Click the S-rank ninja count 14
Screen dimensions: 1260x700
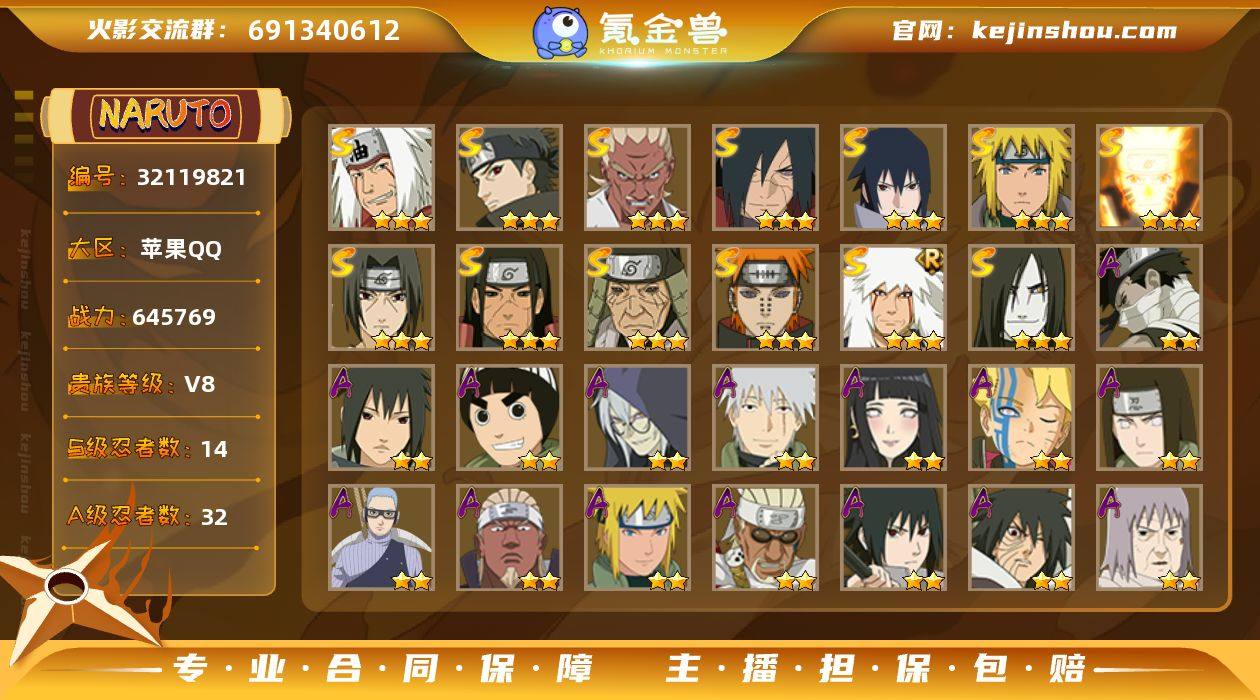214,449
